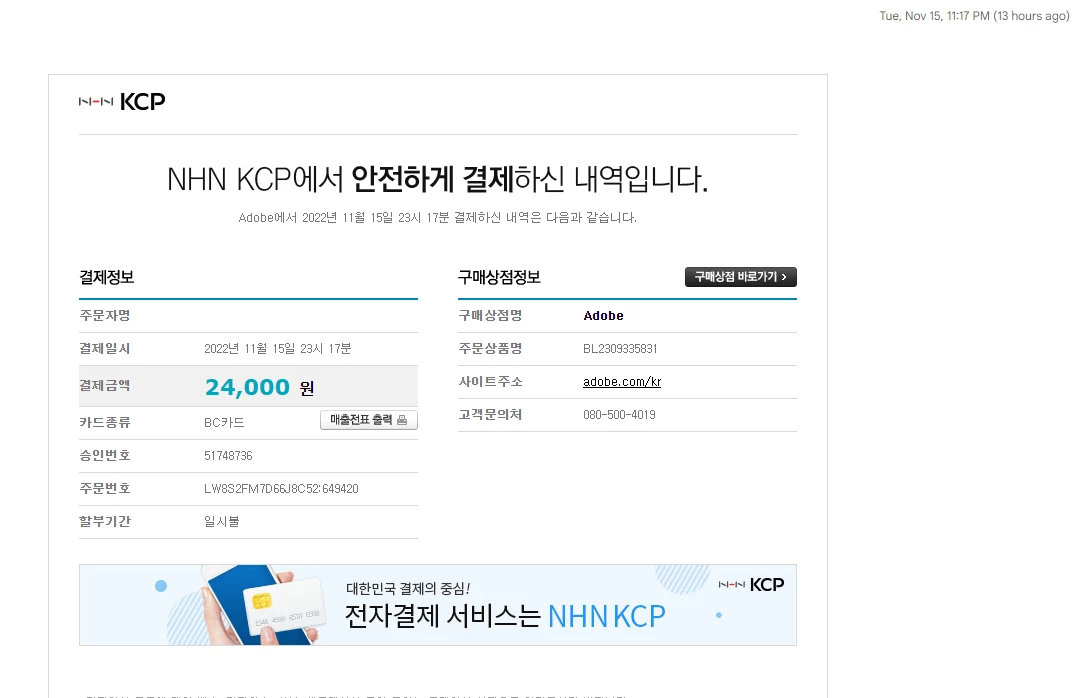Click banner text 전자결제 서비스는 NHN KCP
This screenshot has width=1081, height=698.
tap(505, 616)
